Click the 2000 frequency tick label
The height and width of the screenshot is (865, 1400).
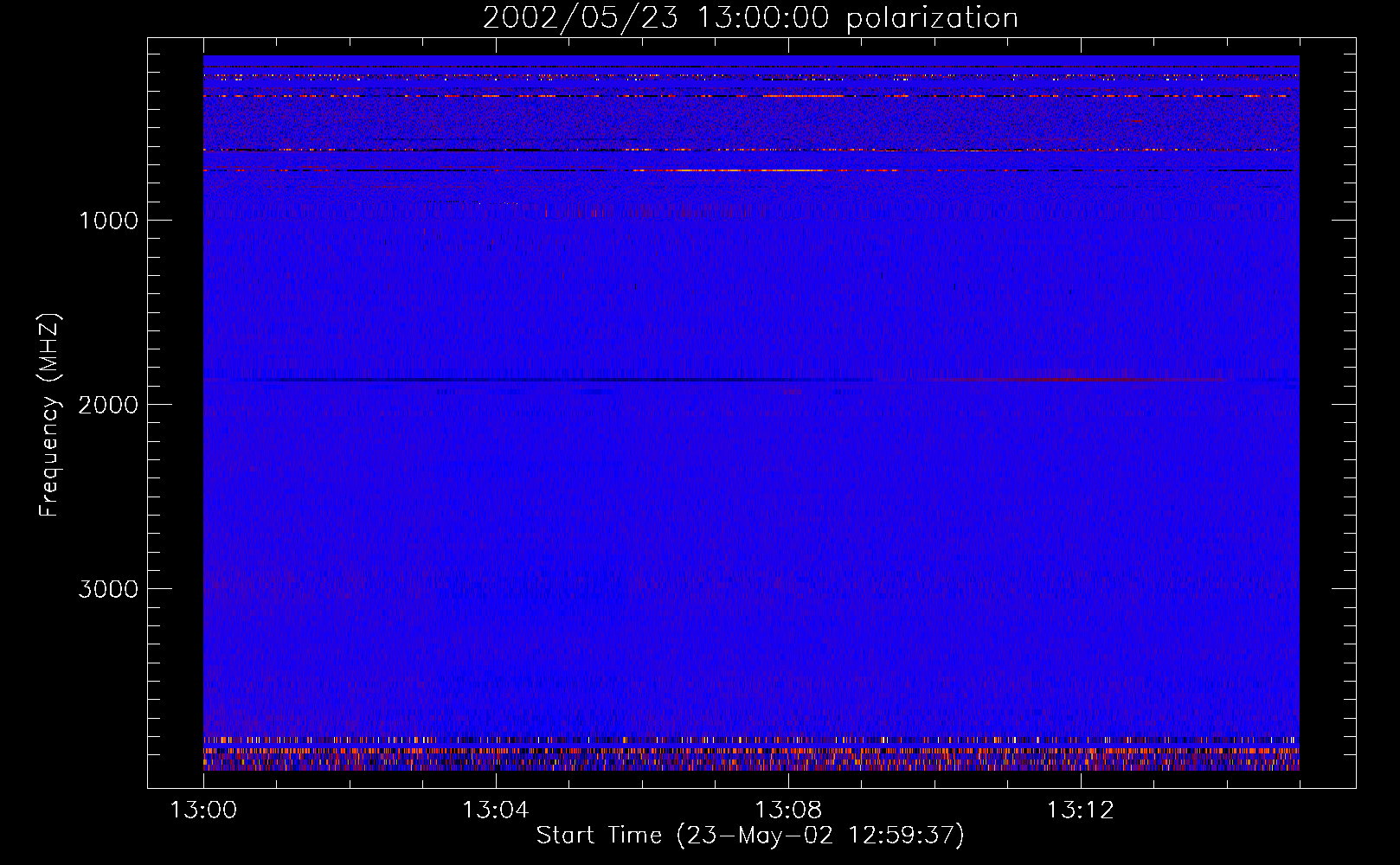click(x=108, y=405)
